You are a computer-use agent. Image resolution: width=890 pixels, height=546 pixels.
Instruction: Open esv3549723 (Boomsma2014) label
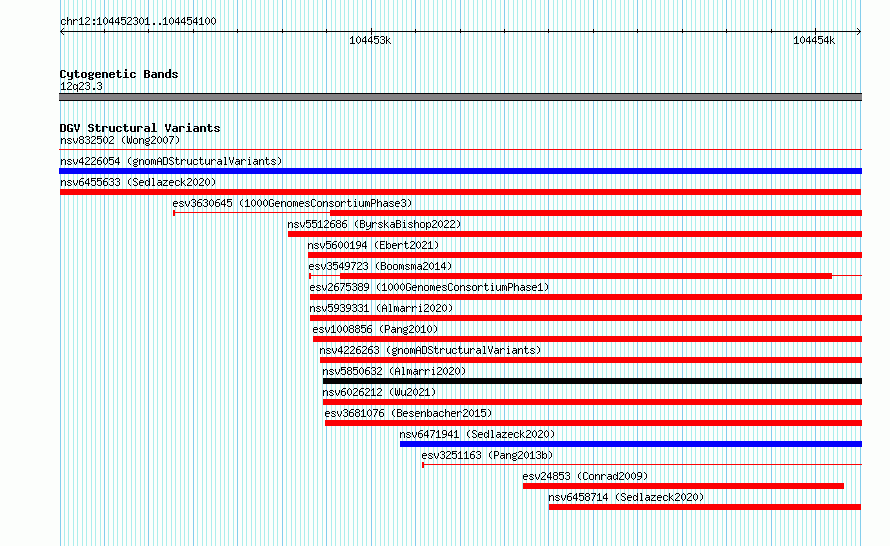380,266
